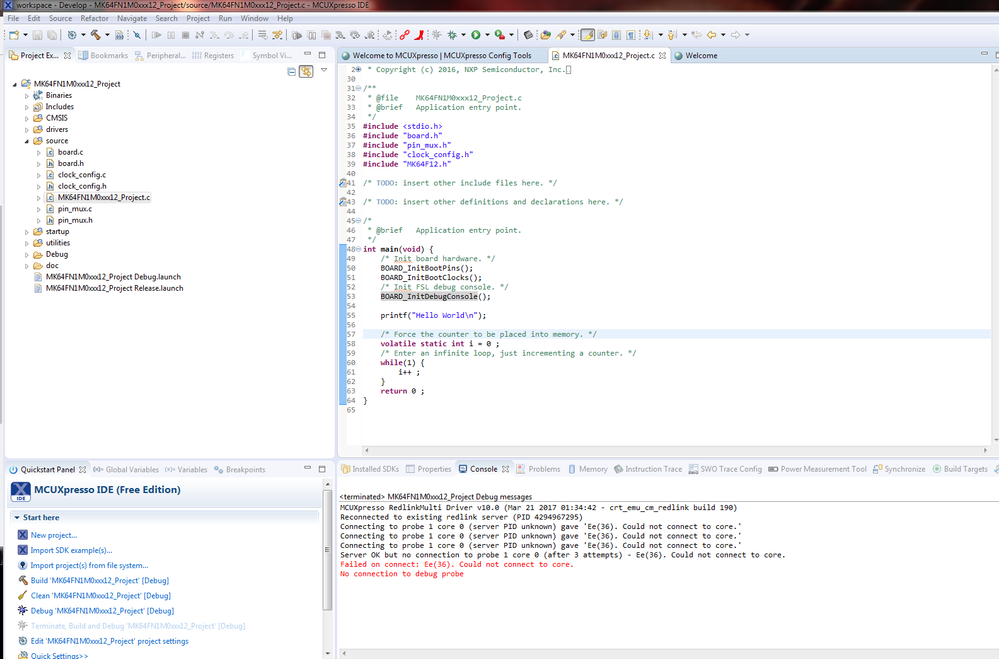This screenshot has height=659, width=999.
Task: Toggle Link with Editor in Project Explorer
Action: (x=306, y=72)
